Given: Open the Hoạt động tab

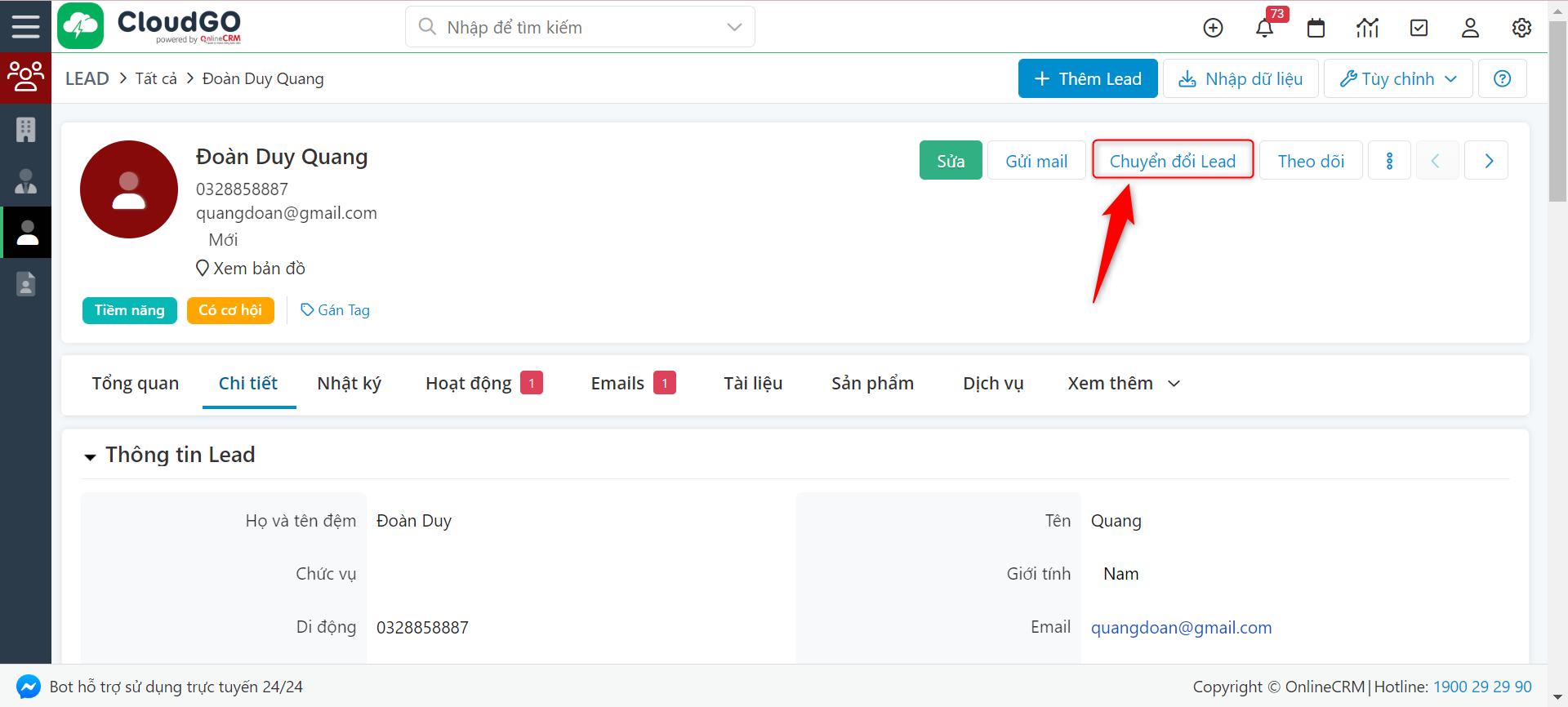Looking at the screenshot, I should (468, 384).
